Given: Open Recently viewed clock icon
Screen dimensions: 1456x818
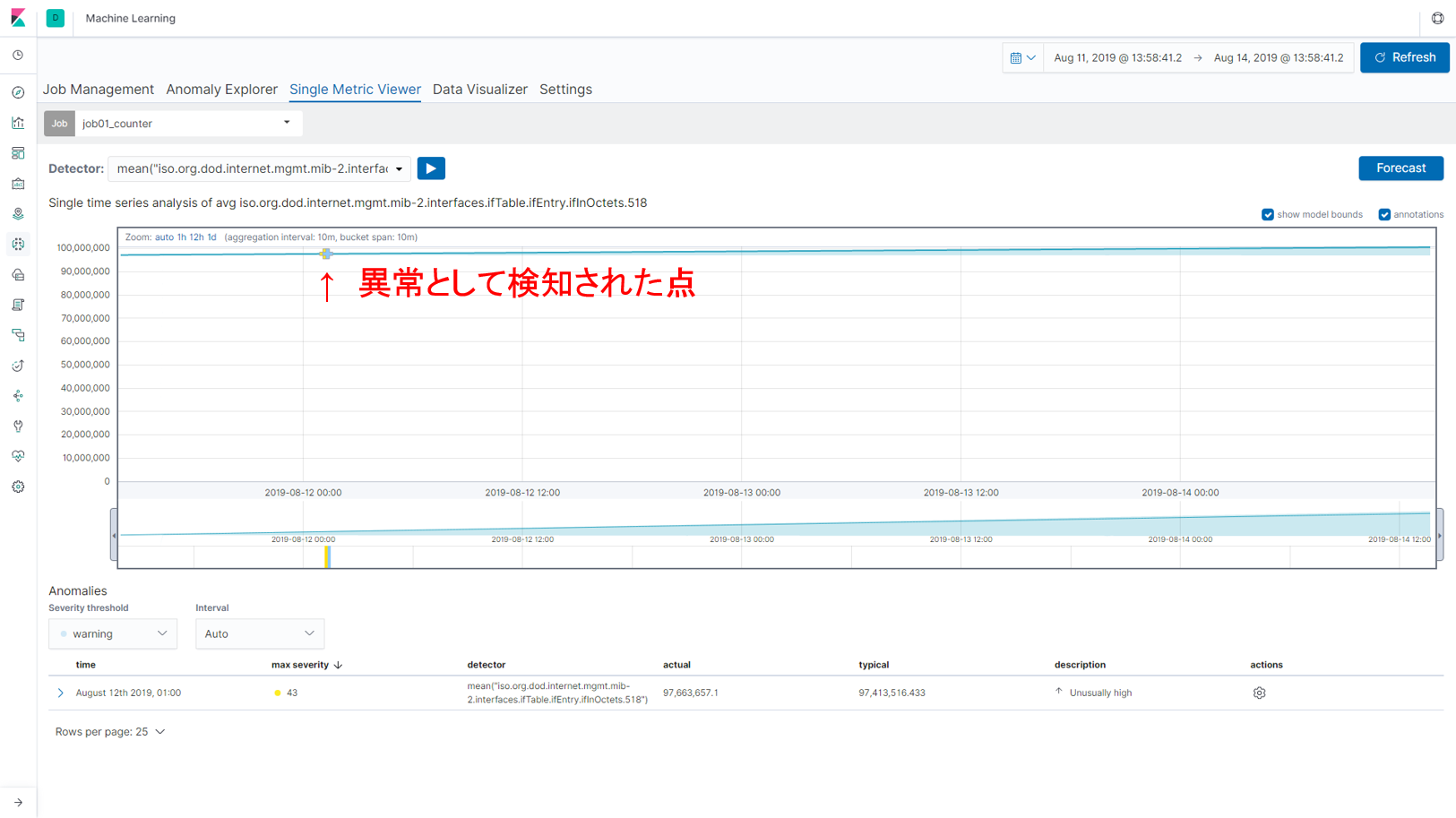Looking at the screenshot, I should pyautogui.click(x=18, y=56).
